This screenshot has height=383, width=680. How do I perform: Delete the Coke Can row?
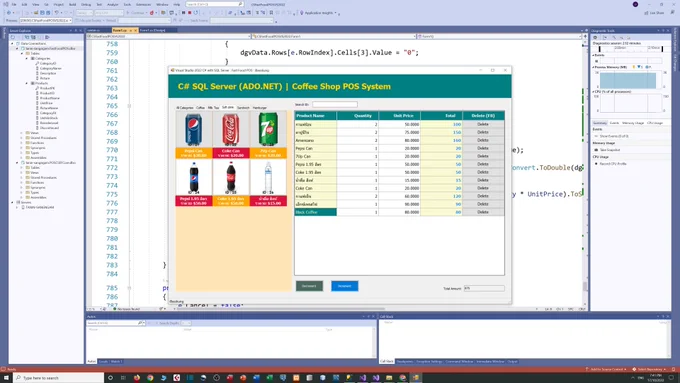point(483,188)
